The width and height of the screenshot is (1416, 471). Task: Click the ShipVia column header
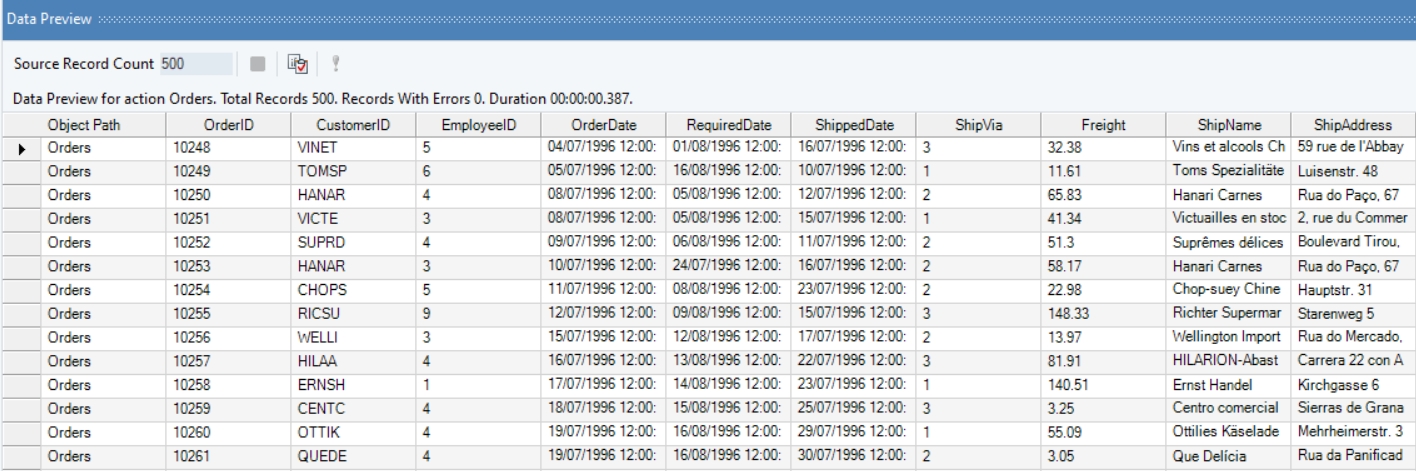[978, 125]
